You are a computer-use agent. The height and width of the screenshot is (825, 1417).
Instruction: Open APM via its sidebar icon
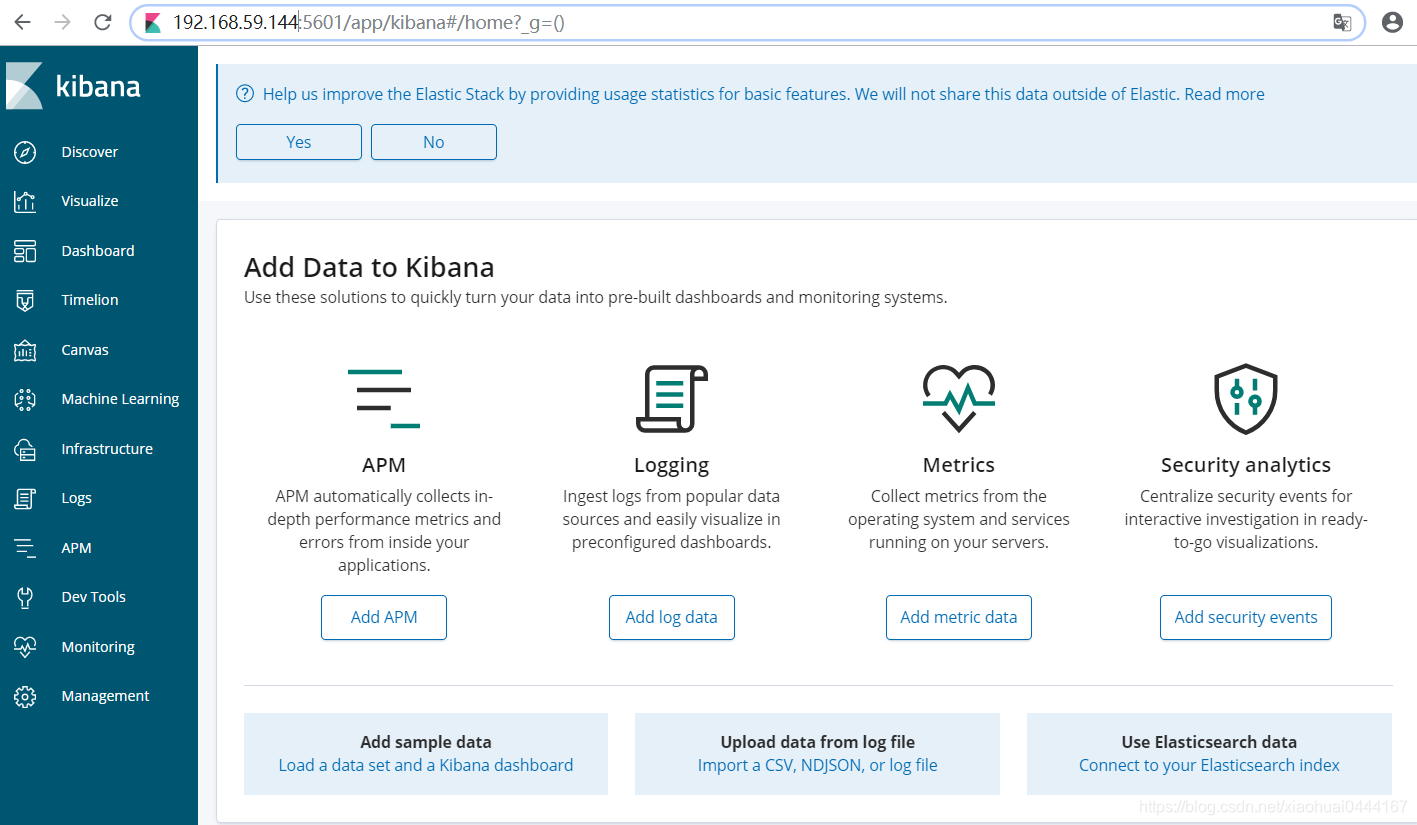25,548
